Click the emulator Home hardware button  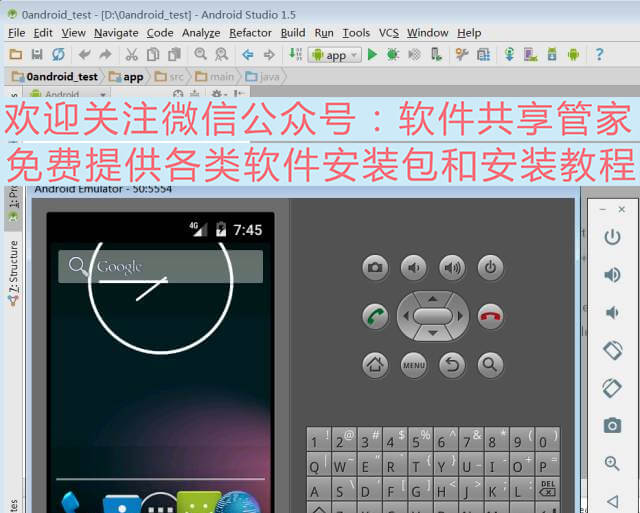pyautogui.click(x=375, y=365)
